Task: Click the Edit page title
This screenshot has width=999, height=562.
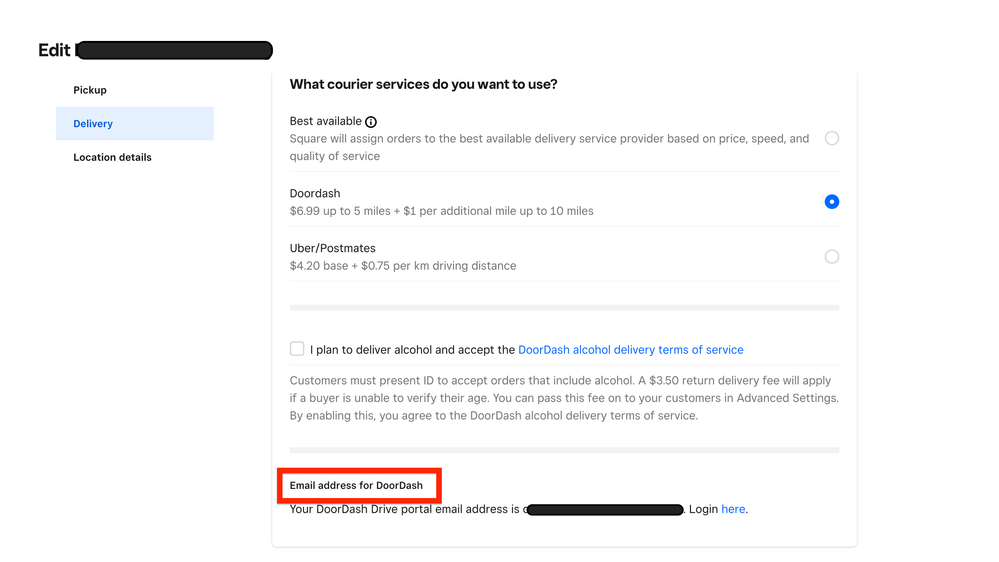Action: pyautogui.click(x=54, y=50)
